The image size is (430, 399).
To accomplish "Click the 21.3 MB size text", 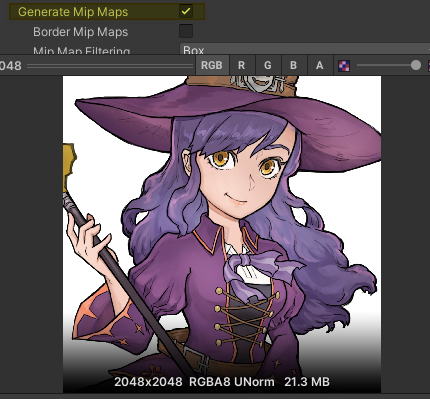I will point(307,382).
